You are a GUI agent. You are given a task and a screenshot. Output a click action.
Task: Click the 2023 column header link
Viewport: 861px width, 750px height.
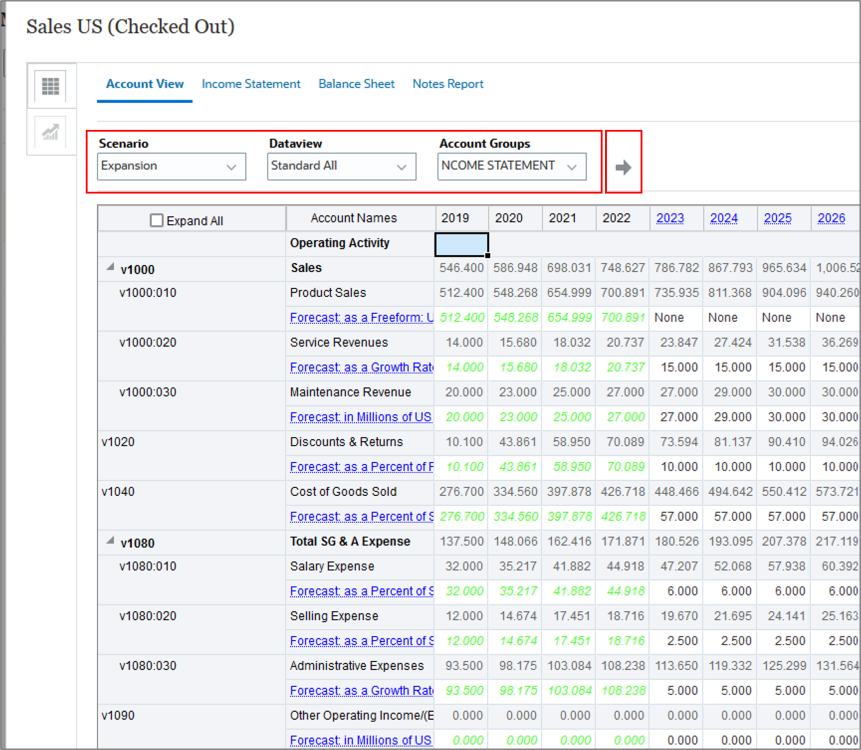[670, 218]
